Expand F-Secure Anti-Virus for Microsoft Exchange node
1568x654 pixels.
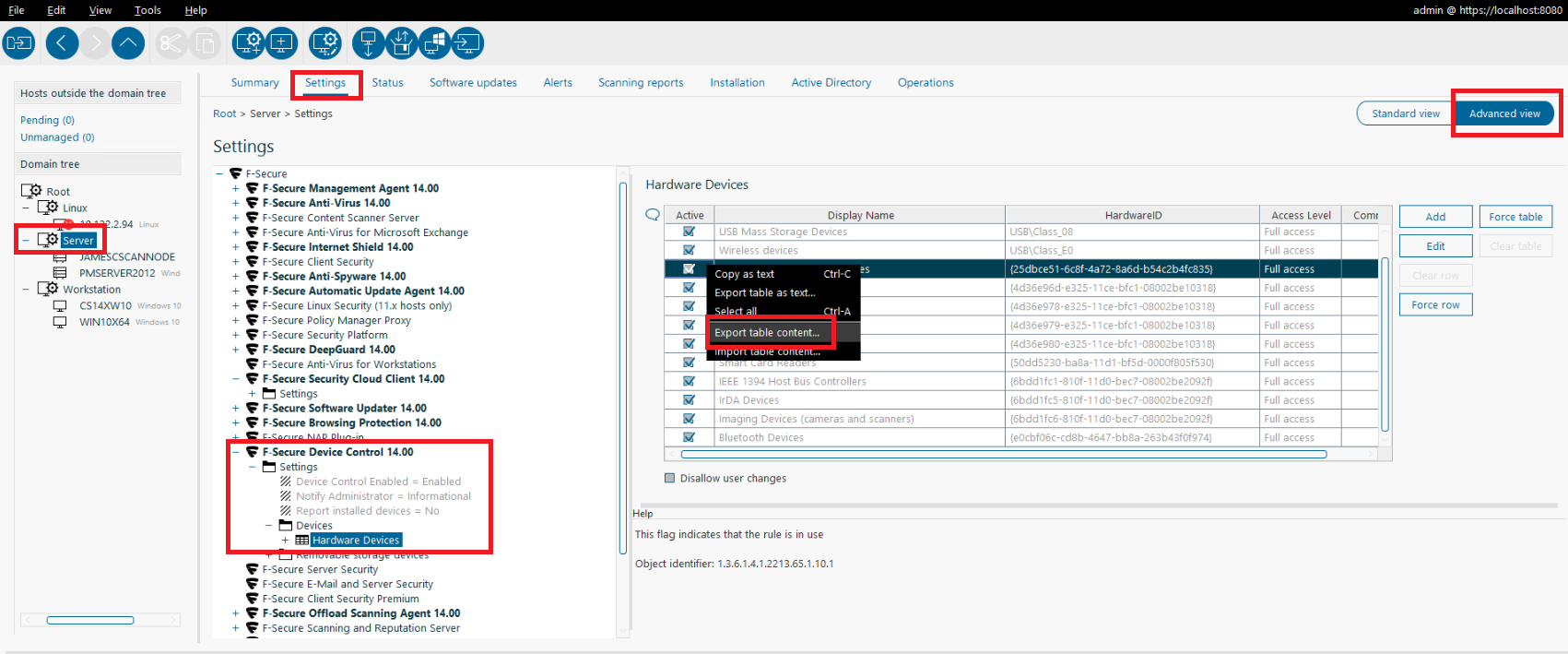tap(236, 232)
